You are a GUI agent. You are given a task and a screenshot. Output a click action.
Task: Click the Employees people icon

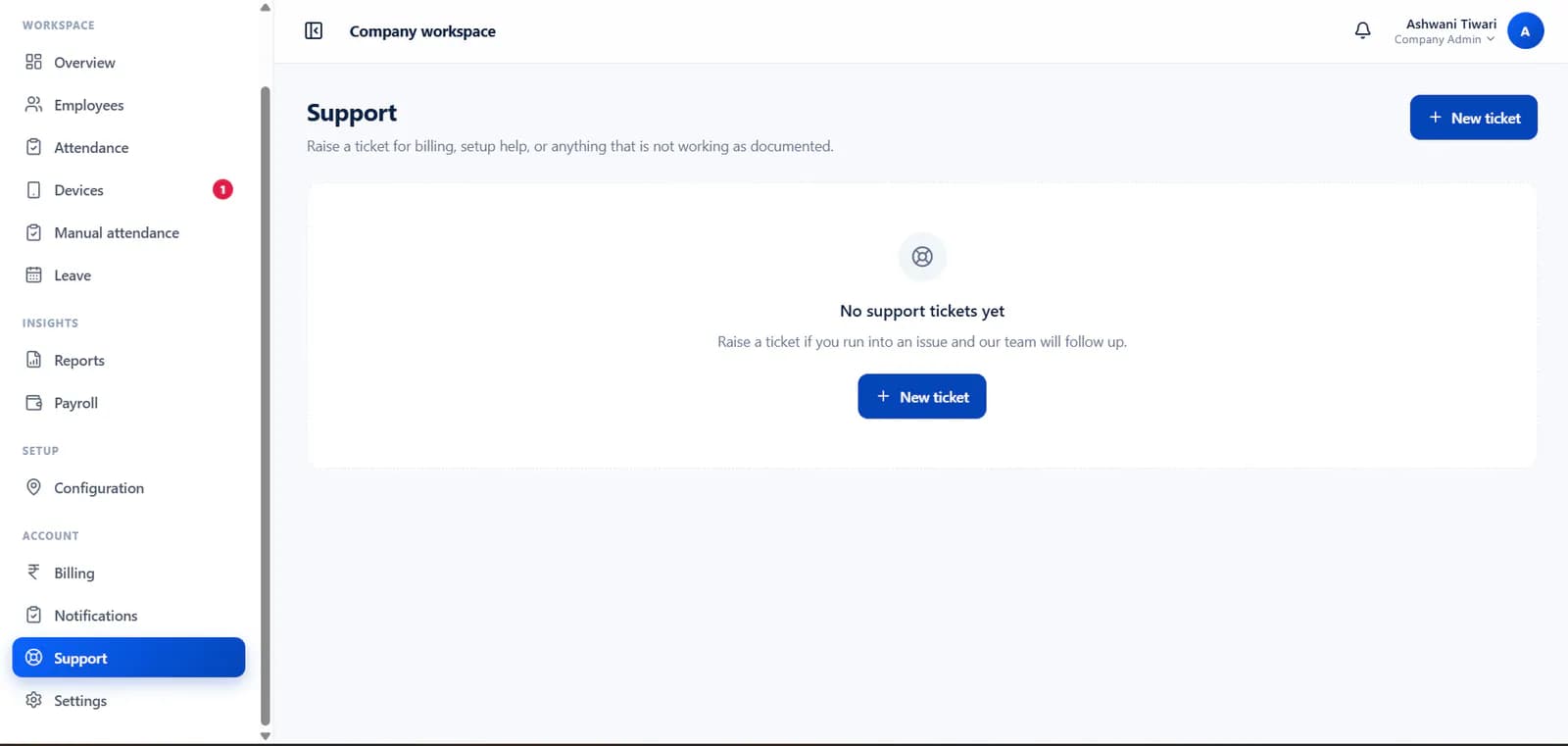[33, 104]
